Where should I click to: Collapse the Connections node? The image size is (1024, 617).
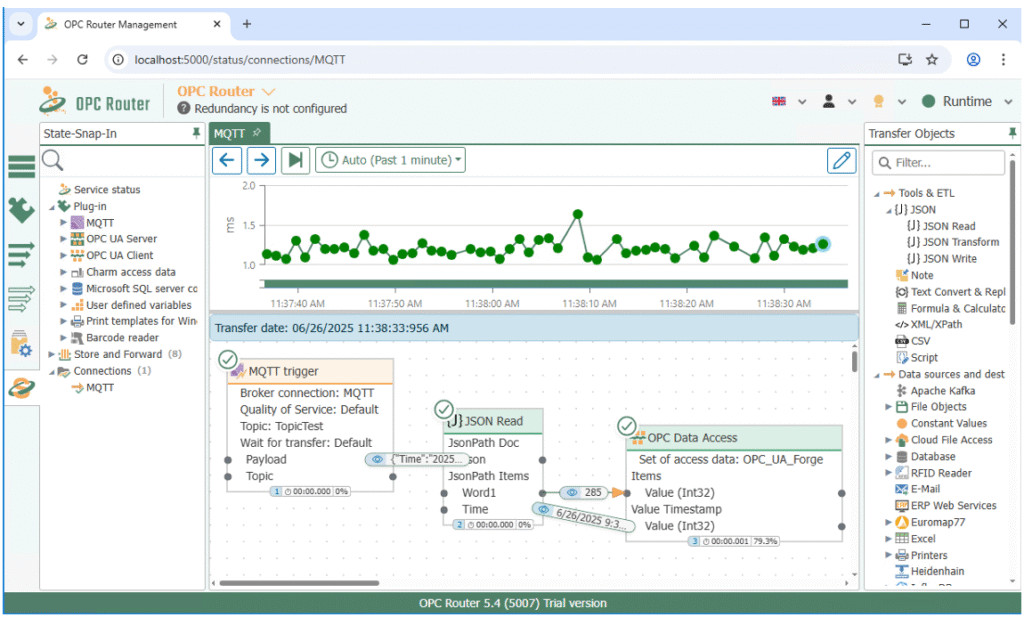pyautogui.click(x=52, y=372)
